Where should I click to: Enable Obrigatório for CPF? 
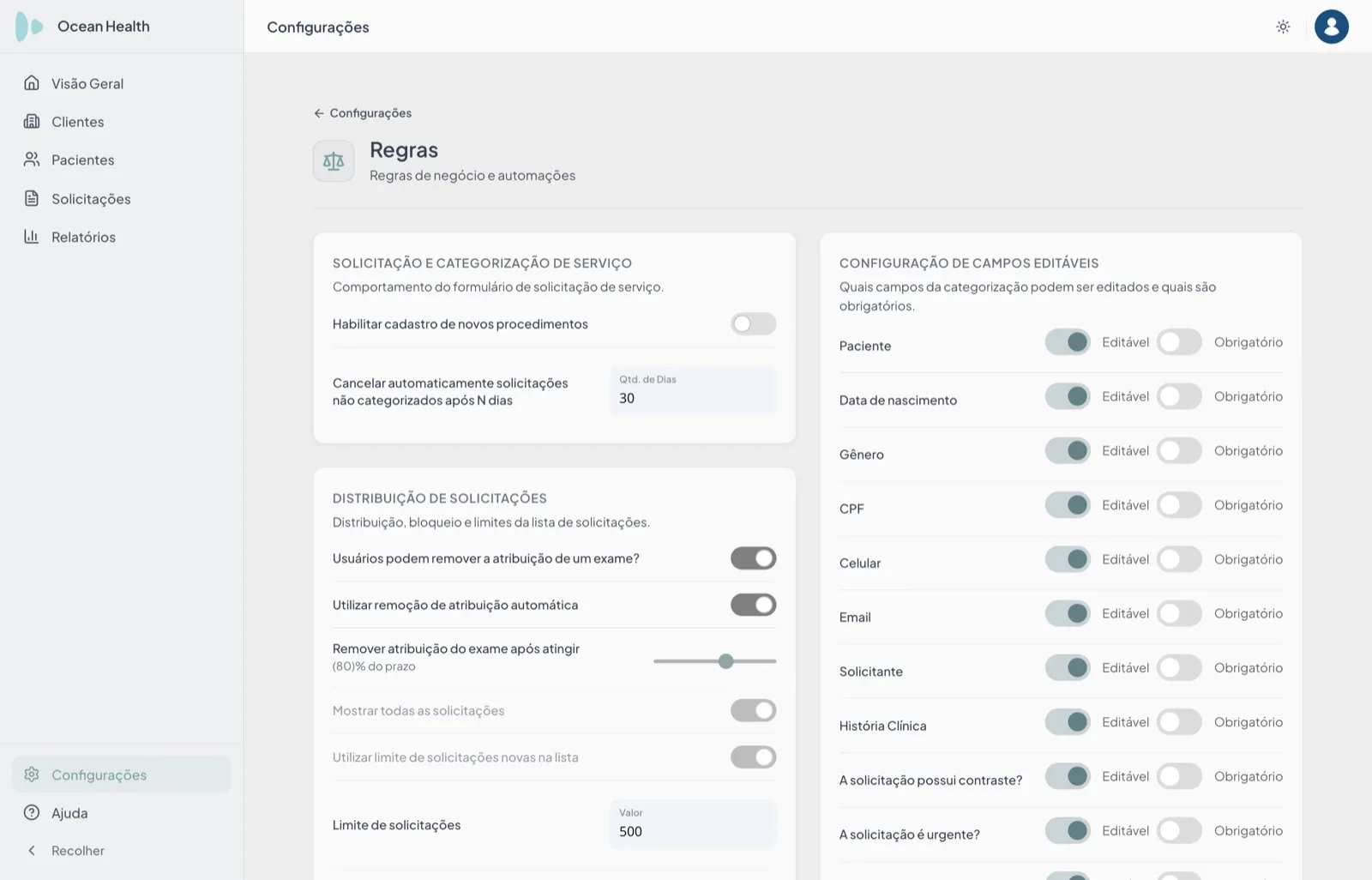point(1179,505)
